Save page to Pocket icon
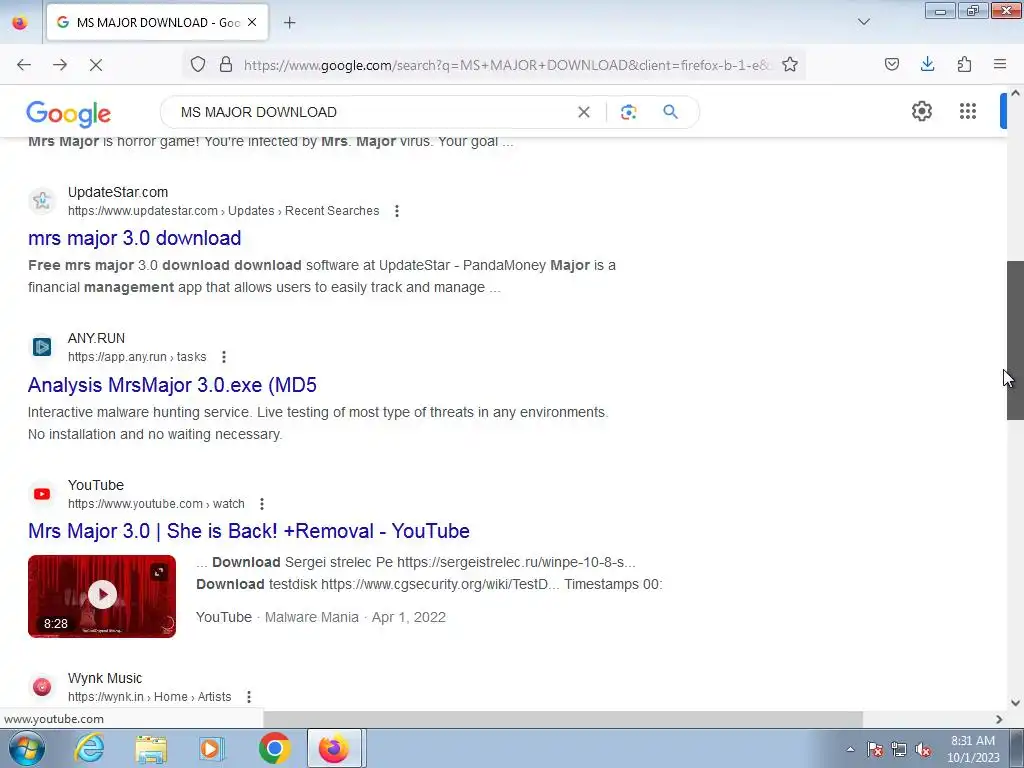The height and width of the screenshot is (768, 1024). (891, 64)
